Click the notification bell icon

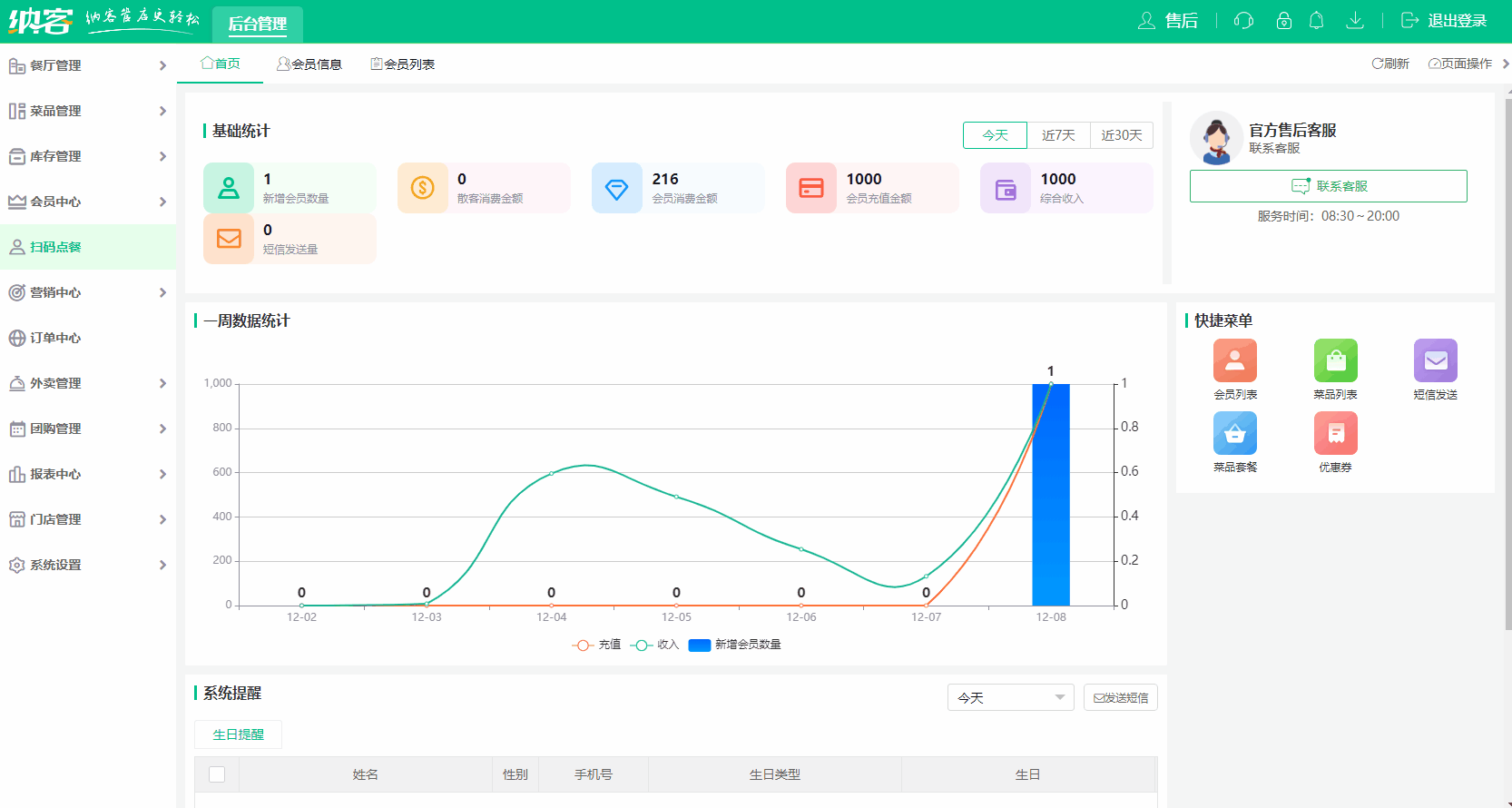click(1316, 21)
